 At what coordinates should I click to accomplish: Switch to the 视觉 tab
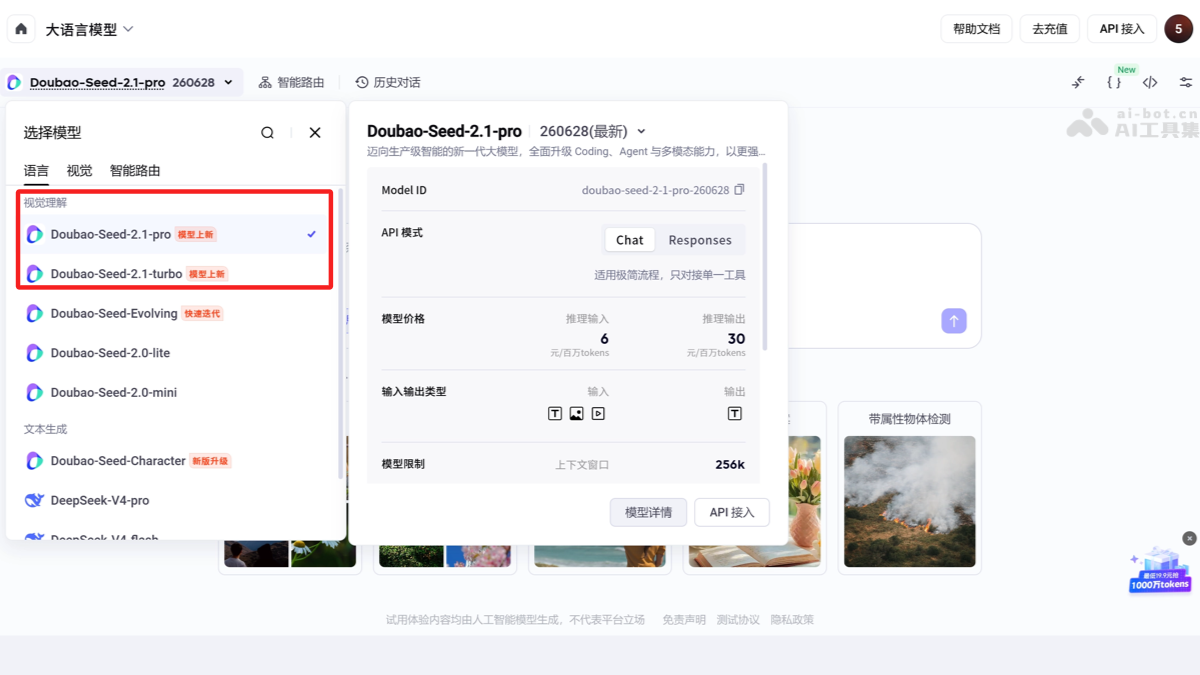[x=79, y=171]
